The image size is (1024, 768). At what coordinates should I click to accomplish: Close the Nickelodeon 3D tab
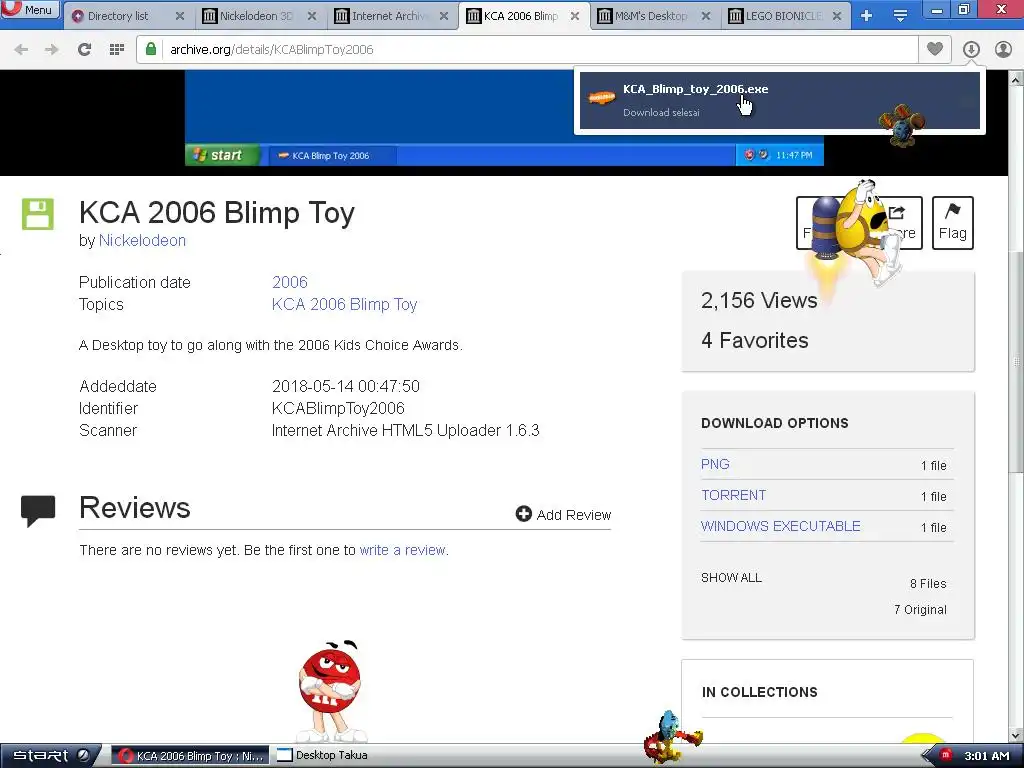pyautogui.click(x=312, y=16)
